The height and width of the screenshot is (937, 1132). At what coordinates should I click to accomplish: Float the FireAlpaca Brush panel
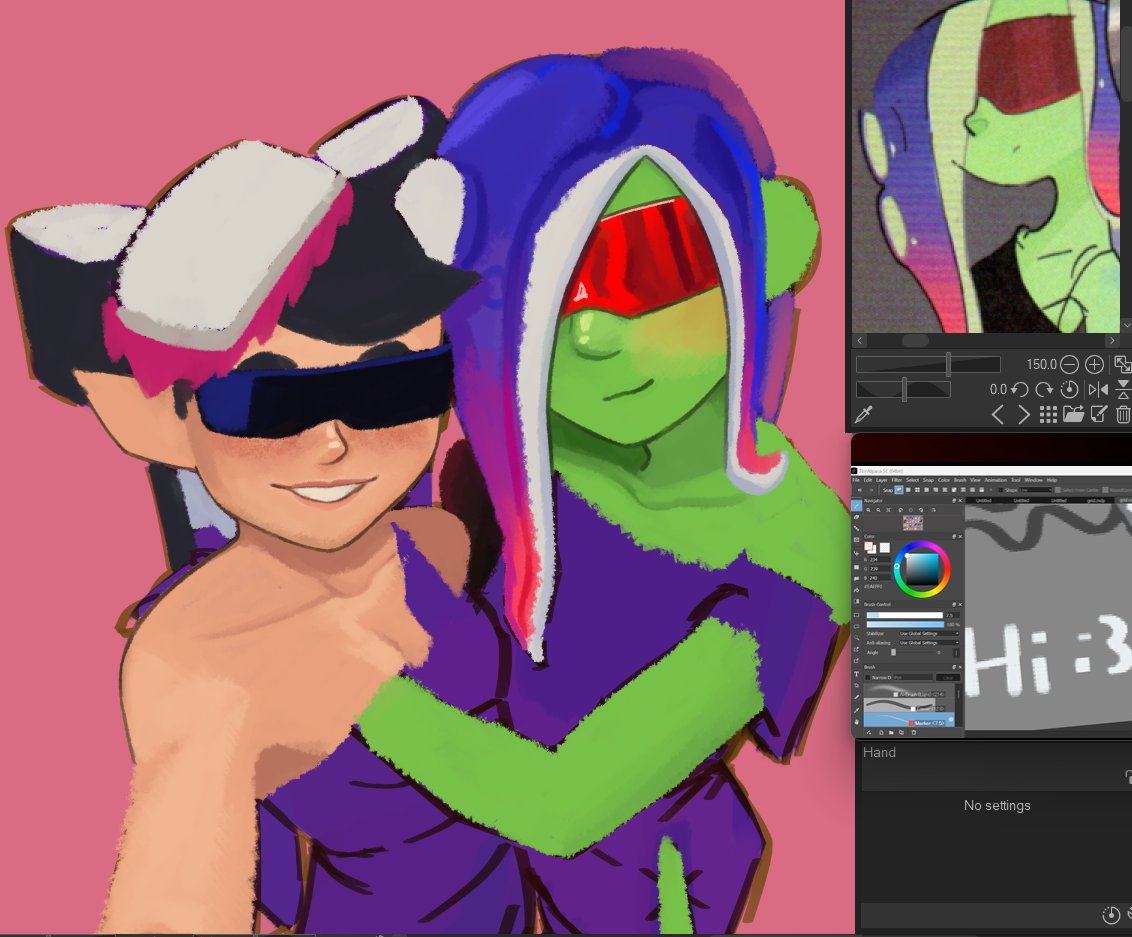pyautogui.click(x=954, y=667)
